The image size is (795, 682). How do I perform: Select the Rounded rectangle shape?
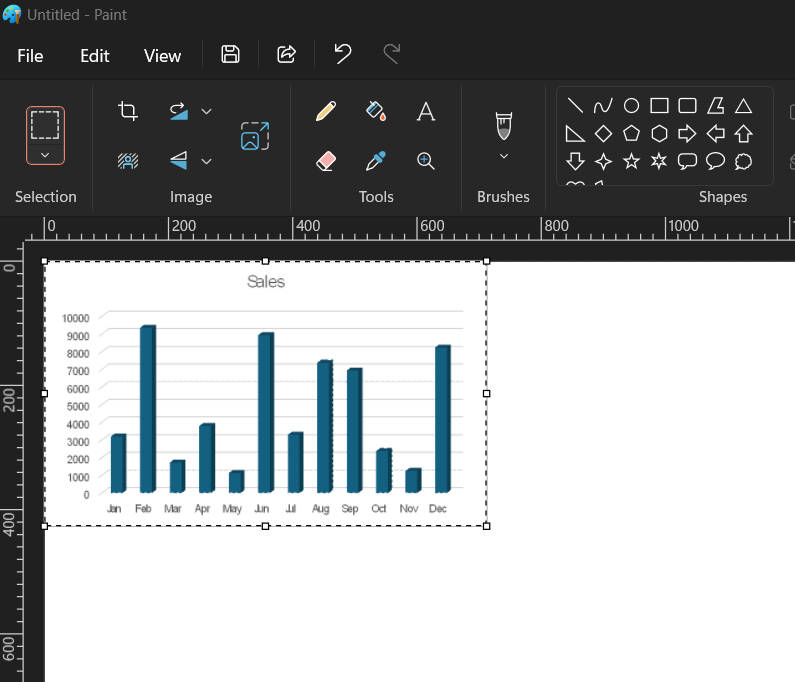(688, 105)
